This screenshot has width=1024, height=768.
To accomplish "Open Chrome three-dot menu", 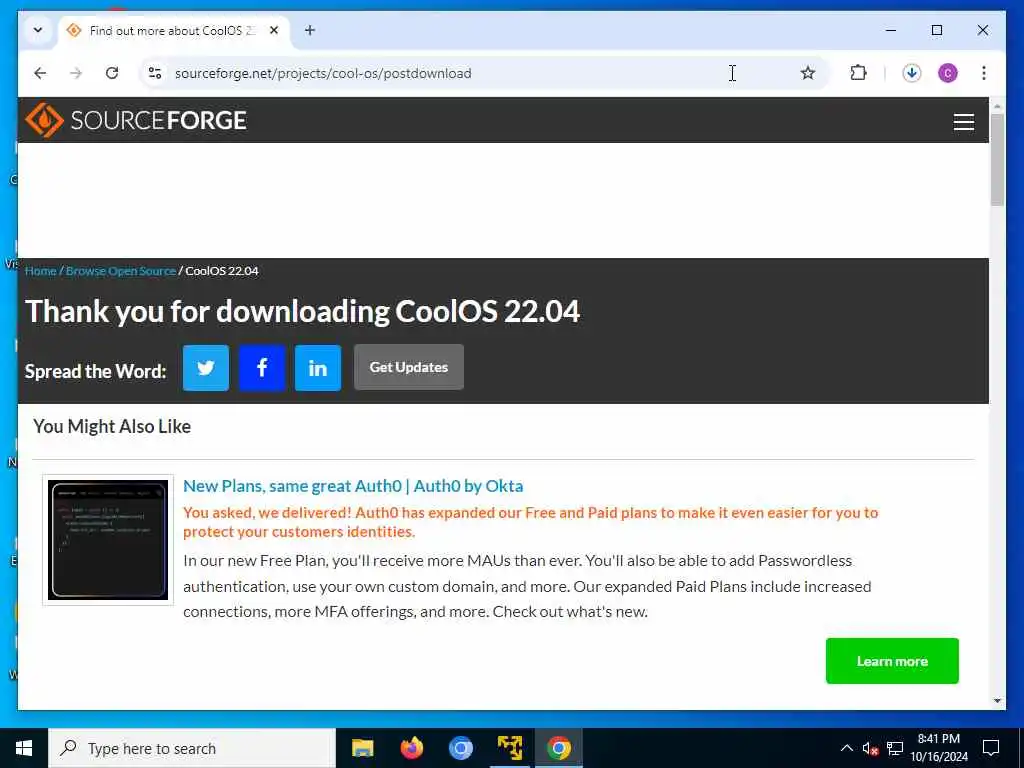I will coord(984,73).
